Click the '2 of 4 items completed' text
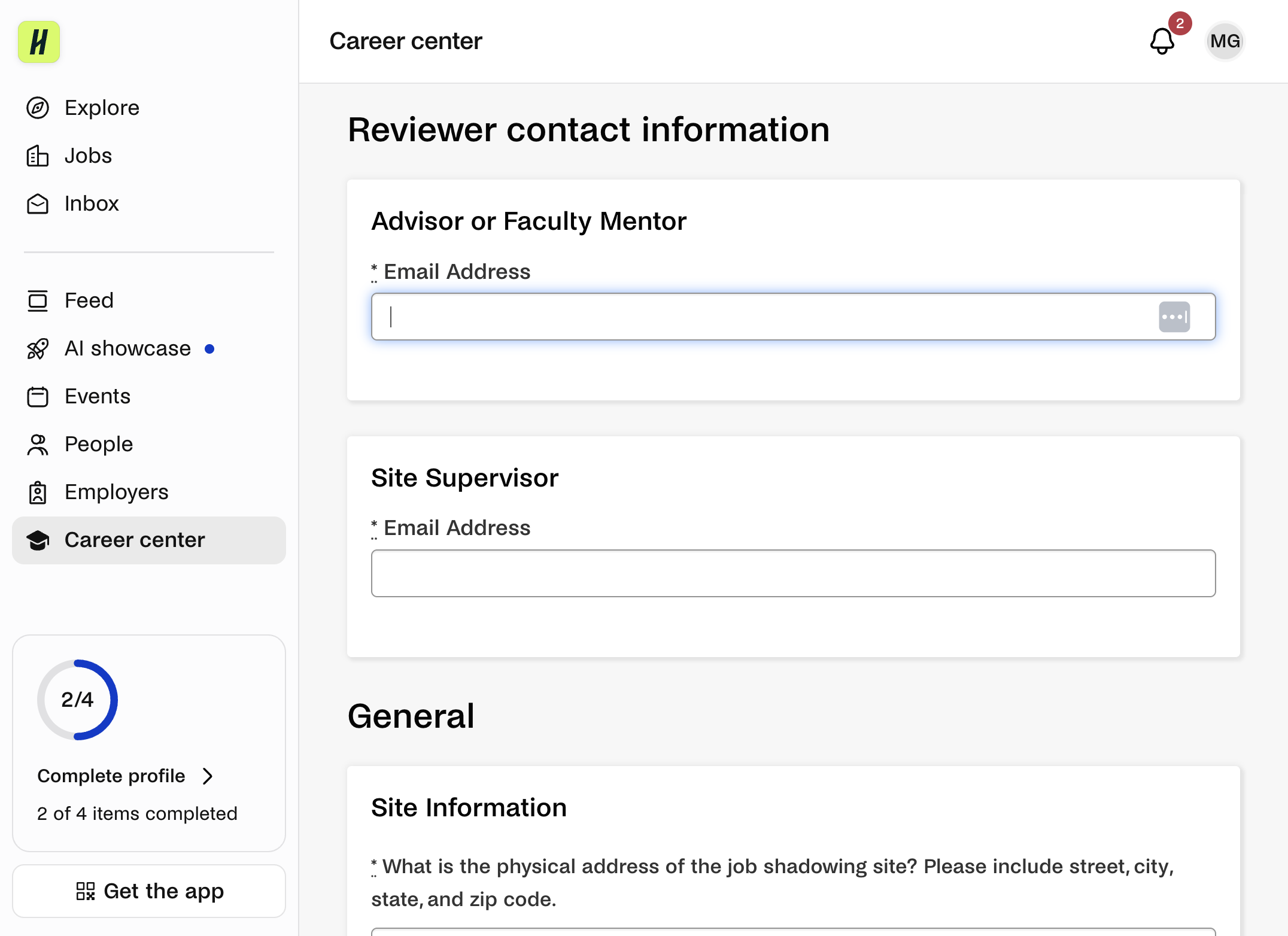This screenshot has height=936, width=1288. [137, 814]
